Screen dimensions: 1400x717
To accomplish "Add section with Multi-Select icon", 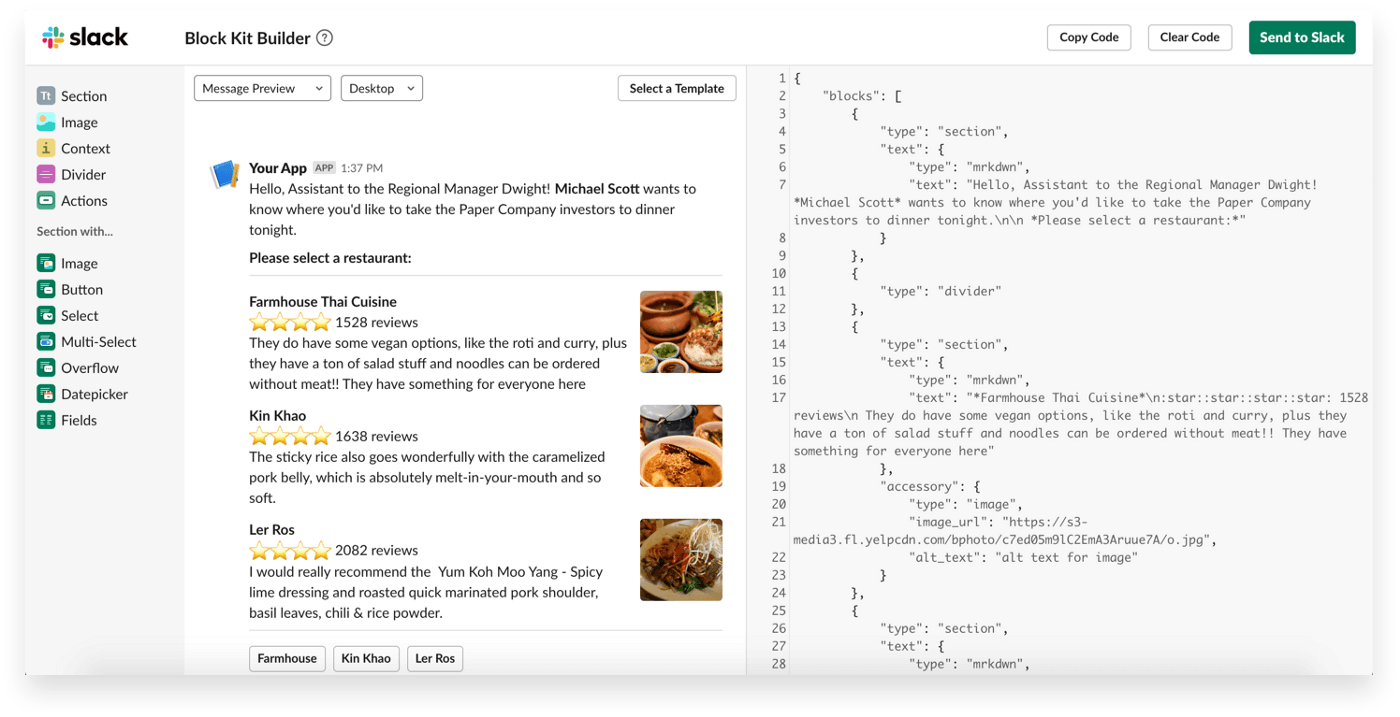I will pyautogui.click(x=46, y=341).
